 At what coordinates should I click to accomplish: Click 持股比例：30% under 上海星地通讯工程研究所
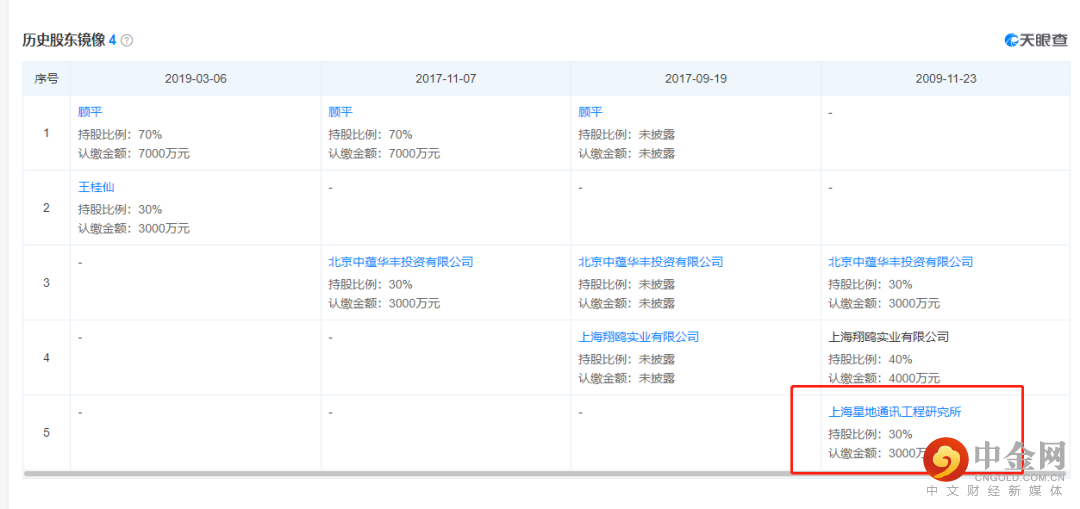click(870, 434)
